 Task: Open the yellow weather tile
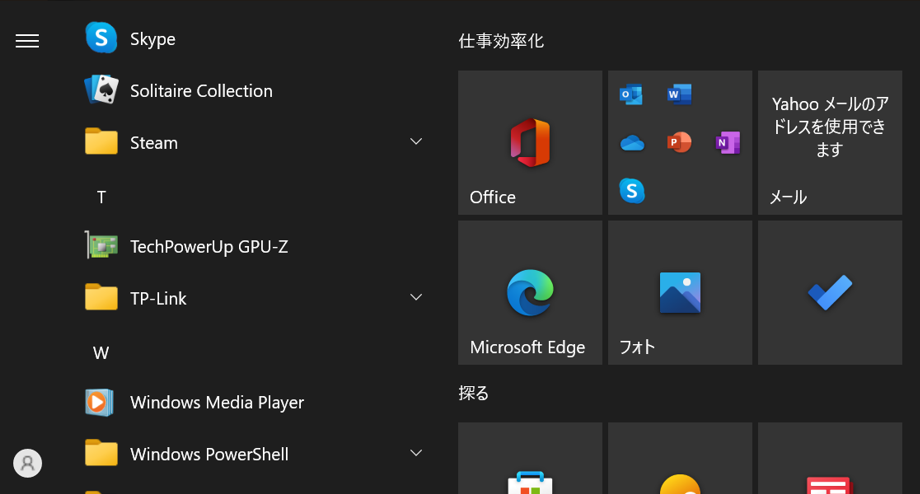[x=680, y=458]
